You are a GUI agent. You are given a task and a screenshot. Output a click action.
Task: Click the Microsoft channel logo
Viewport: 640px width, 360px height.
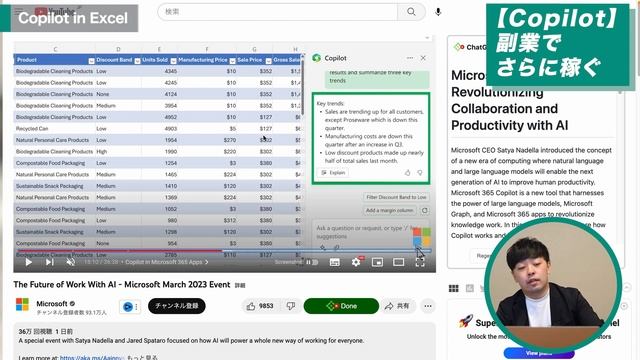[22, 304]
